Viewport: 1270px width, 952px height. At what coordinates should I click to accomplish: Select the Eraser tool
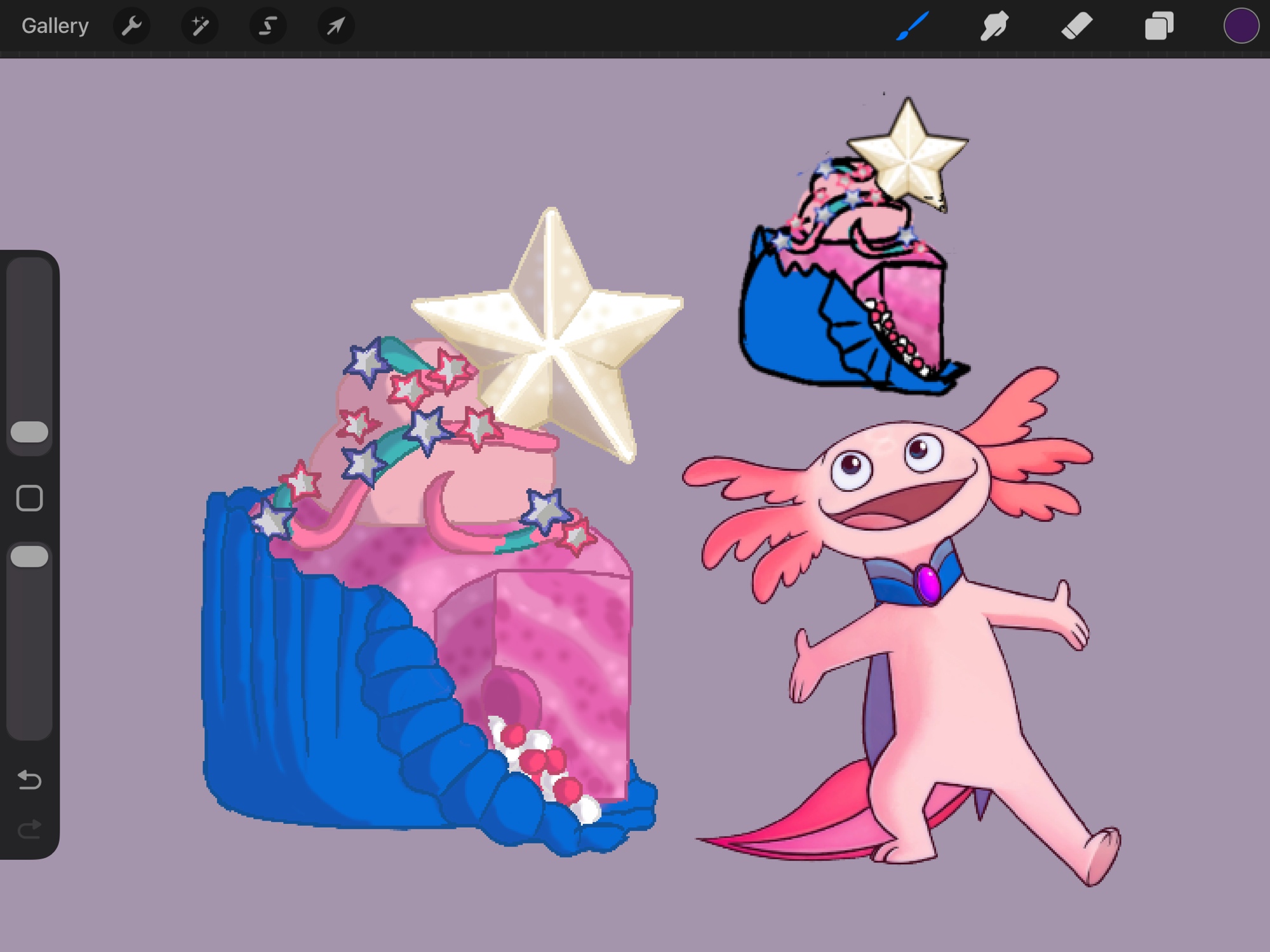pyautogui.click(x=1076, y=26)
